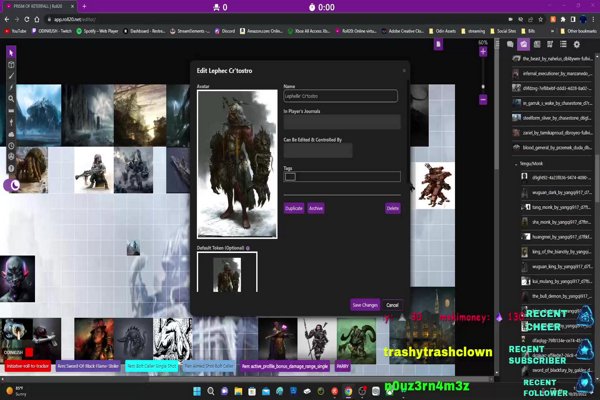Switch to the Compendium tab
The height and width of the screenshot is (400, 600).
coord(550,44)
